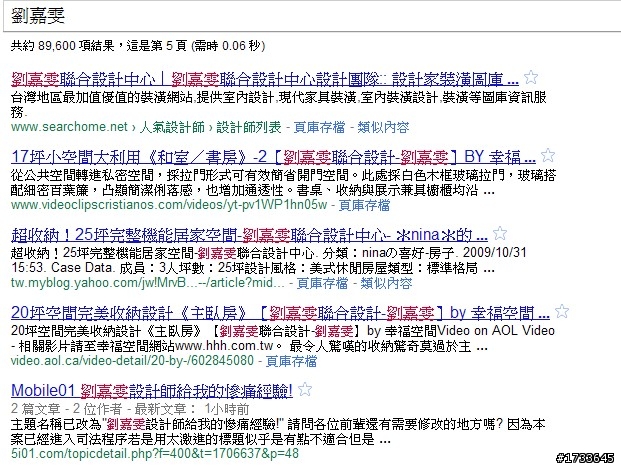Click the video.aol.ca URL text
Screen dimensions: 621x466
132,361
